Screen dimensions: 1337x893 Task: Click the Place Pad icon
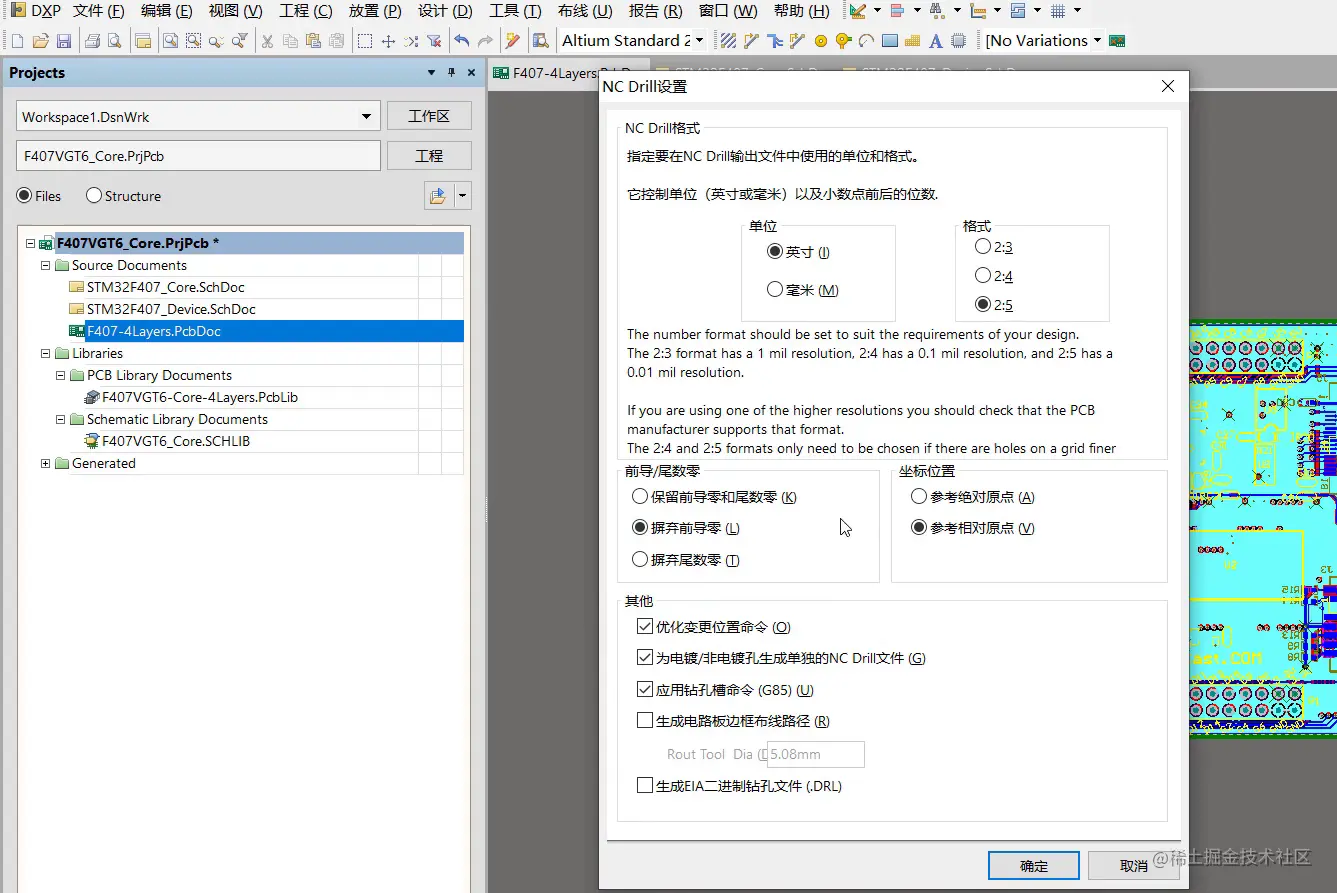[x=820, y=41]
